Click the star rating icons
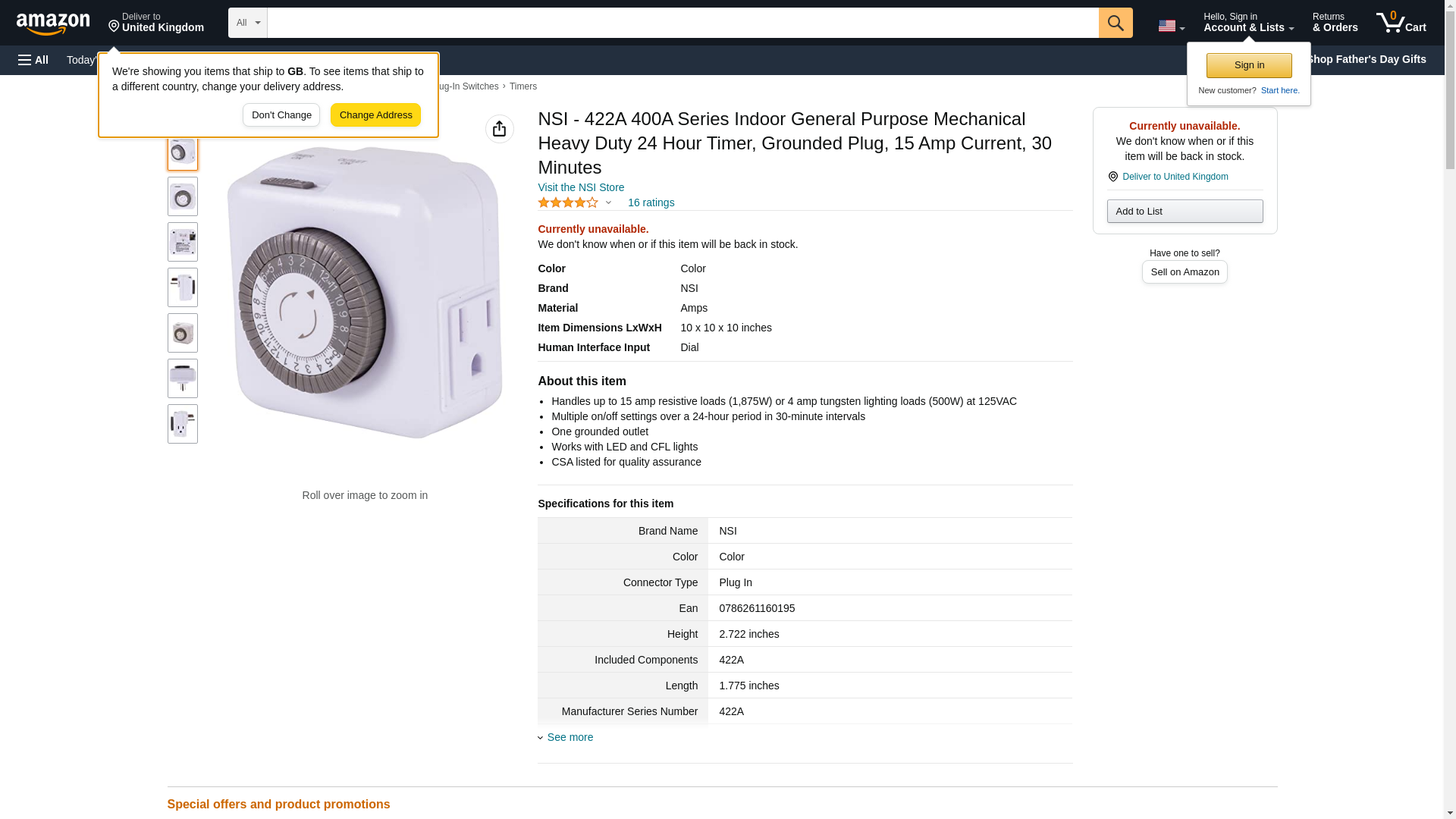Screen dimensions: 1456x819 (568, 202)
